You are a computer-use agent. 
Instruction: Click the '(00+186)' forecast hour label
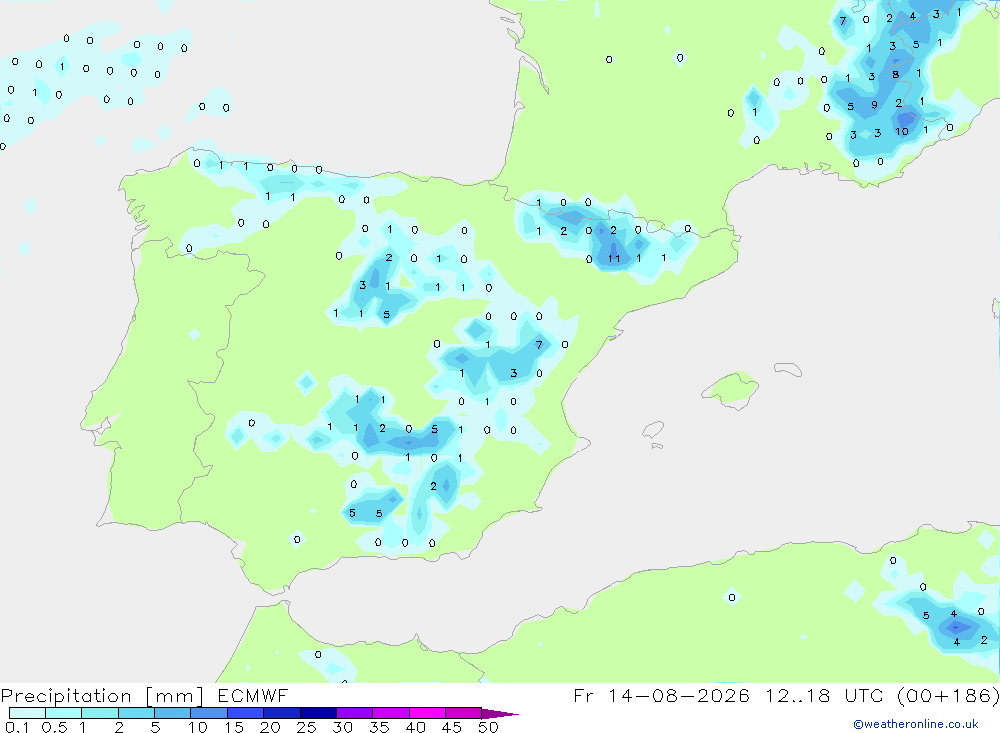(x=948, y=696)
